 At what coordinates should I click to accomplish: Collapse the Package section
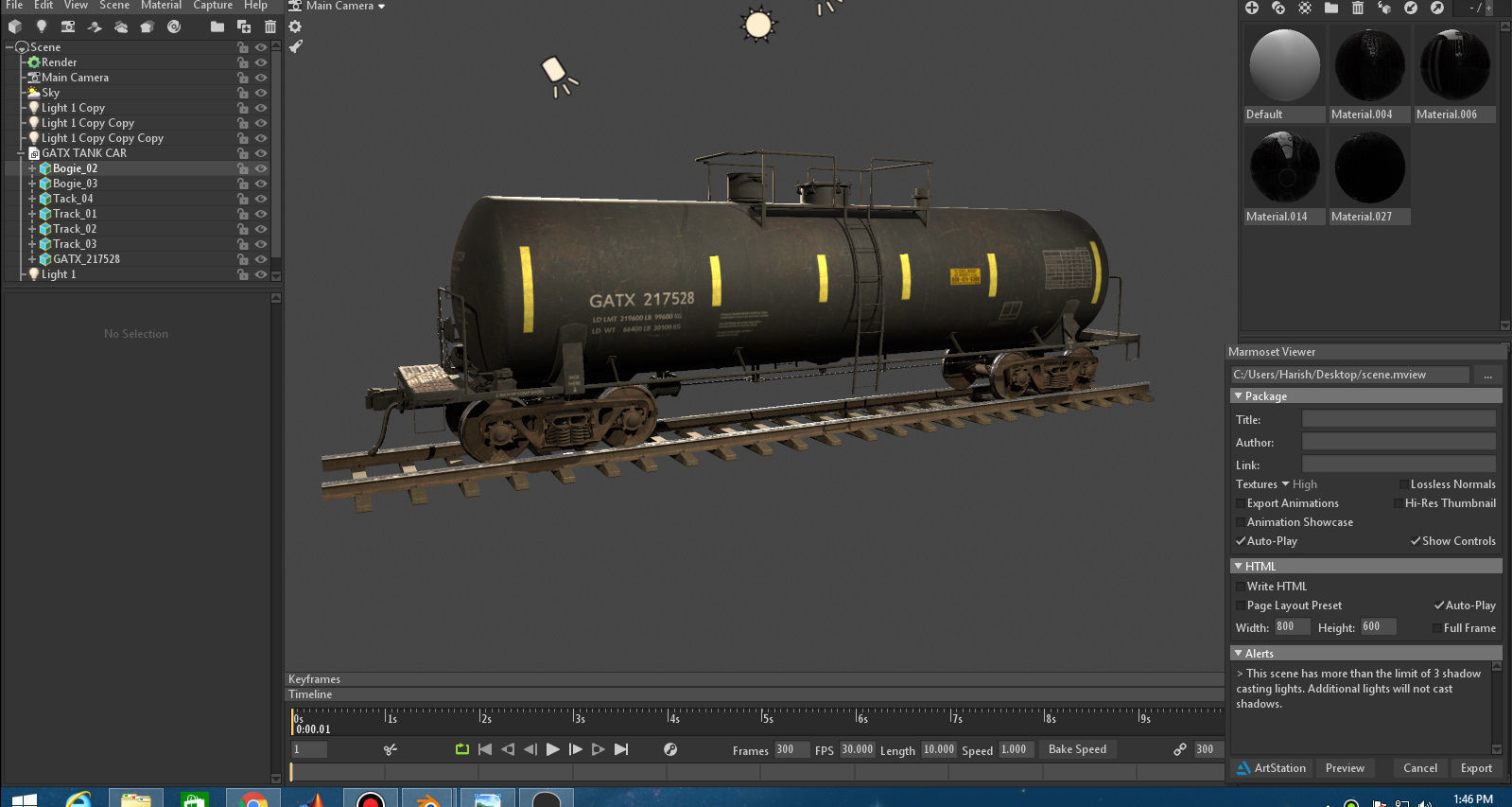point(1238,396)
